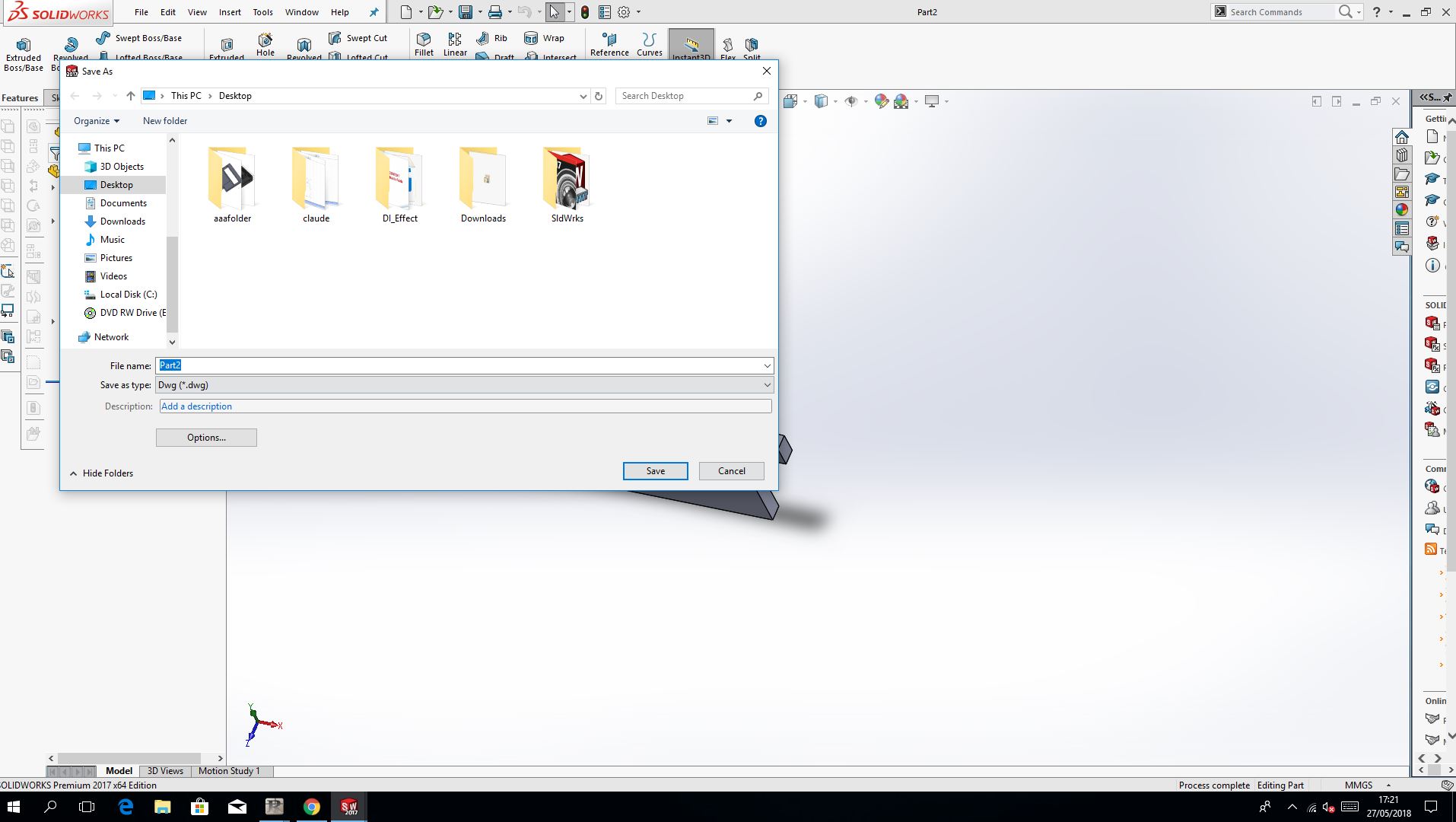Click the Save icon in the top toolbar
The image size is (1456, 822).
tap(466, 12)
